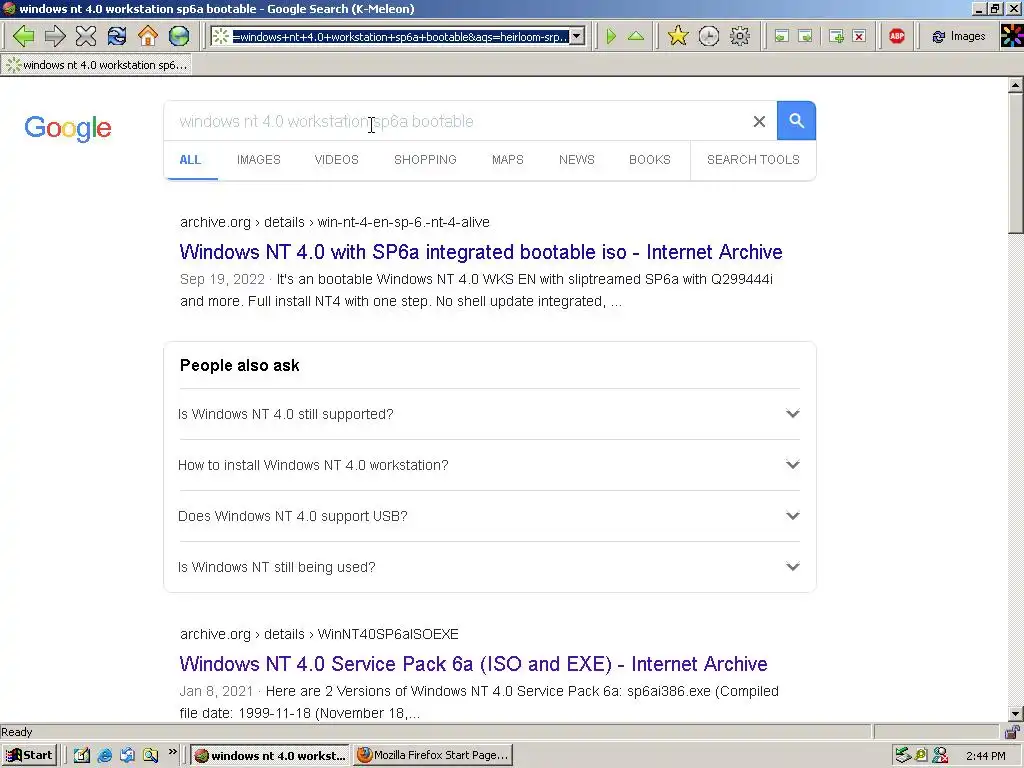Screen dimensions: 1024x768
Task: Open 'Windows NT 4.0 with SP6a integrated bootable iso' result
Action: [481, 252]
